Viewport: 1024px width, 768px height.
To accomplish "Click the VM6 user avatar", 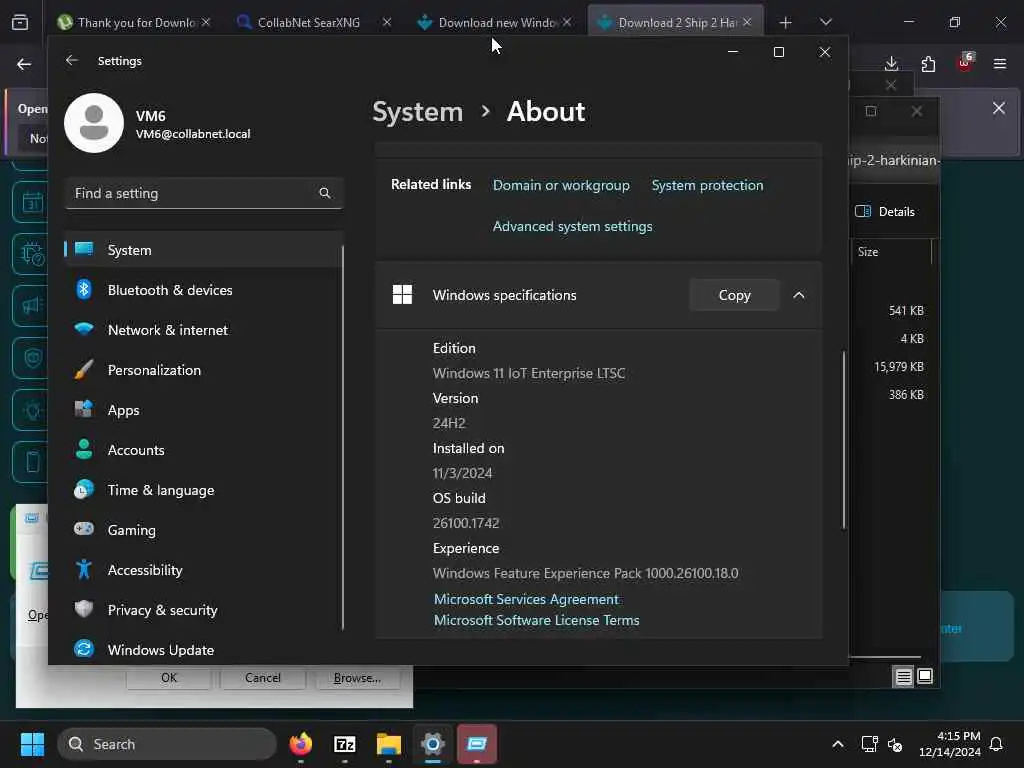I will [x=94, y=123].
